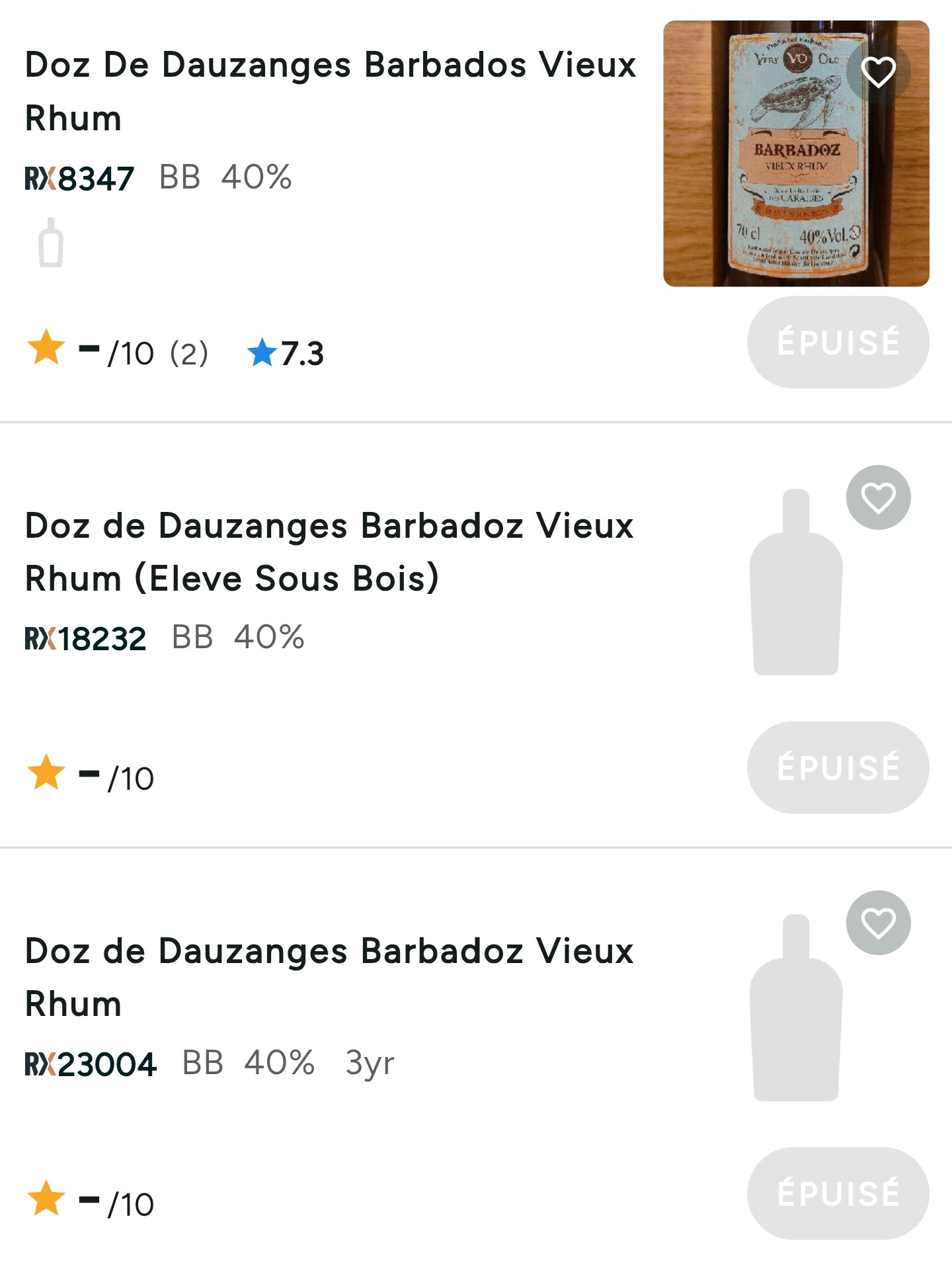Image resolution: width=952 pixels, height=1264 pixels.
Task: Tap the ÉPUISÉ button for RX23004
Action: pyautogui.click(x=838, y=1193)
